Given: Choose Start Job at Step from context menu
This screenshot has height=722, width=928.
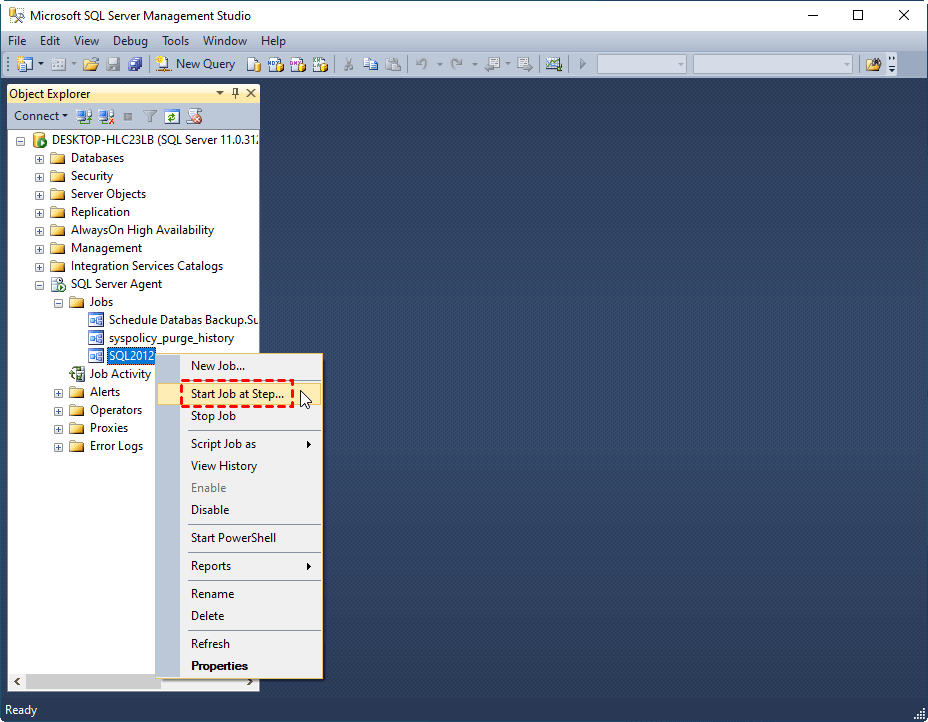Looking at the screenshot, I should (x=237, y=394).
